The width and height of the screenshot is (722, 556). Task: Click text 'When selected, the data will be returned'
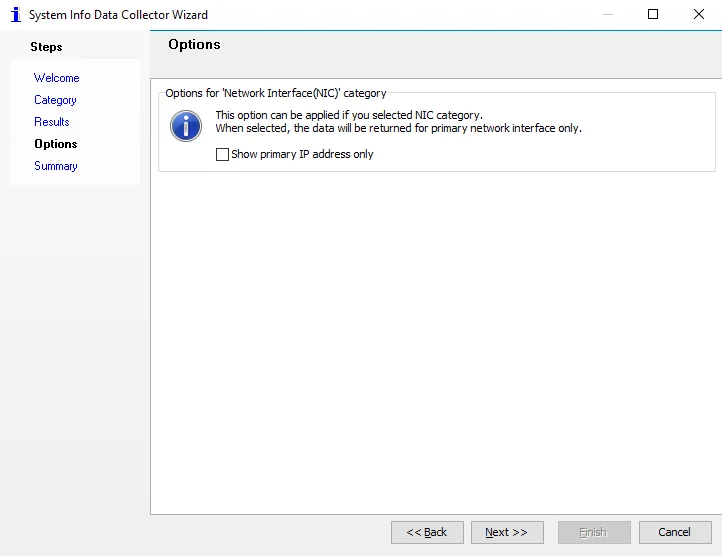point(314,128)
